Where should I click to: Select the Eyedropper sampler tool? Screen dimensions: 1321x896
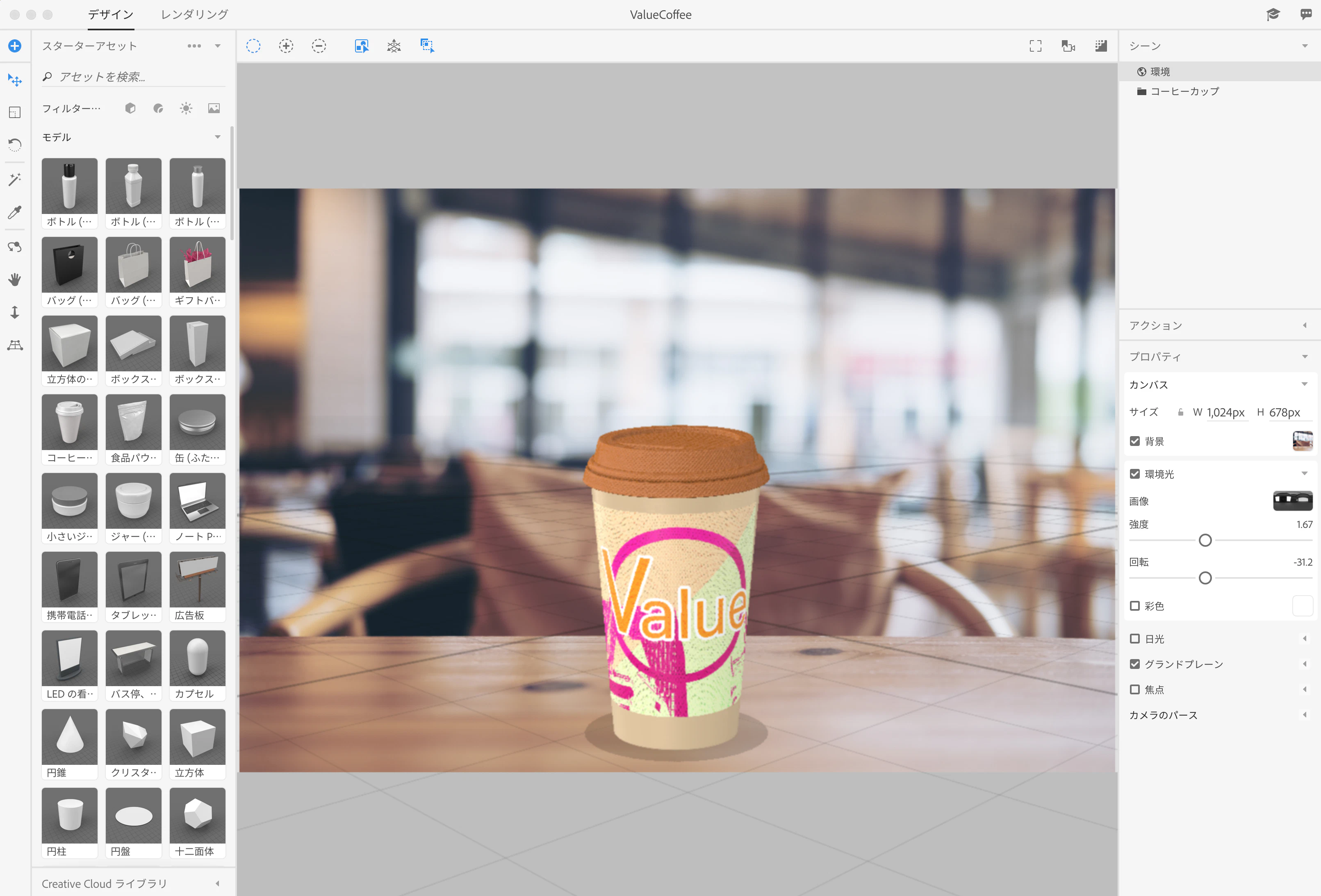point(15,212)
